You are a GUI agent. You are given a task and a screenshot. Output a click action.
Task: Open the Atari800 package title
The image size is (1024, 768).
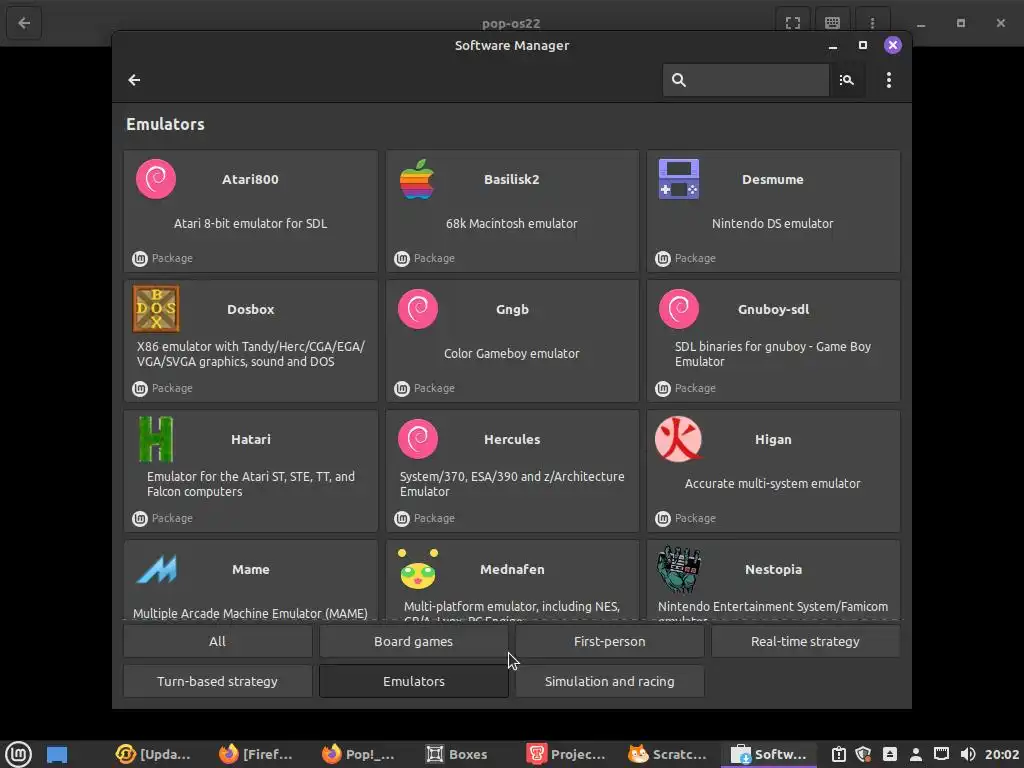coord(250,179)
